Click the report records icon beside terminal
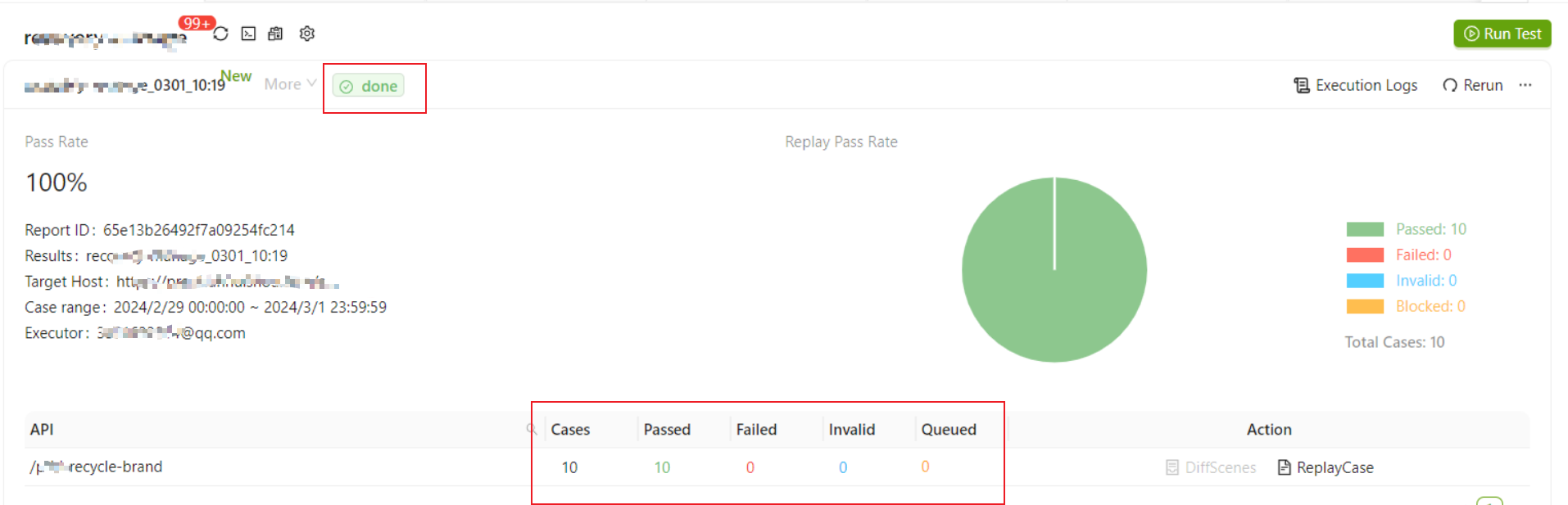Viewport: 1568px width, 505px height. tap(275, 34)
